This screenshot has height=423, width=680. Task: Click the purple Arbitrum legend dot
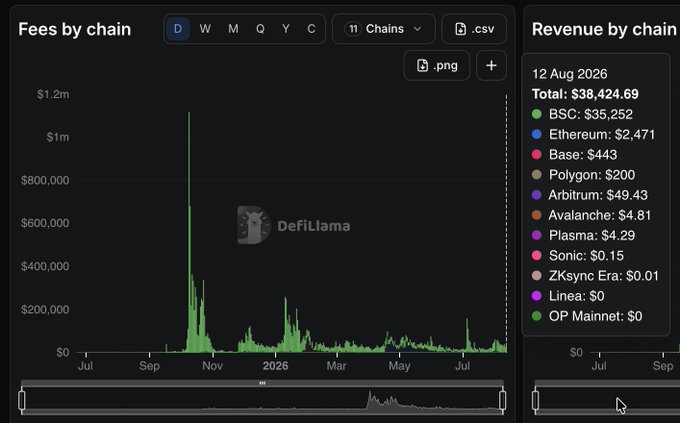click(536, 195)
